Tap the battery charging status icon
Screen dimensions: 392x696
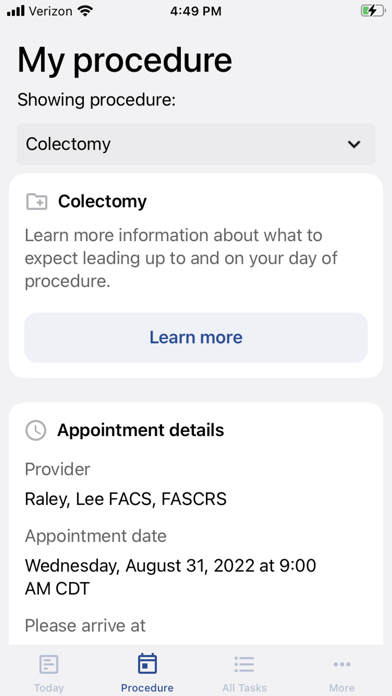pyautogui.click(x=372, y=11)
